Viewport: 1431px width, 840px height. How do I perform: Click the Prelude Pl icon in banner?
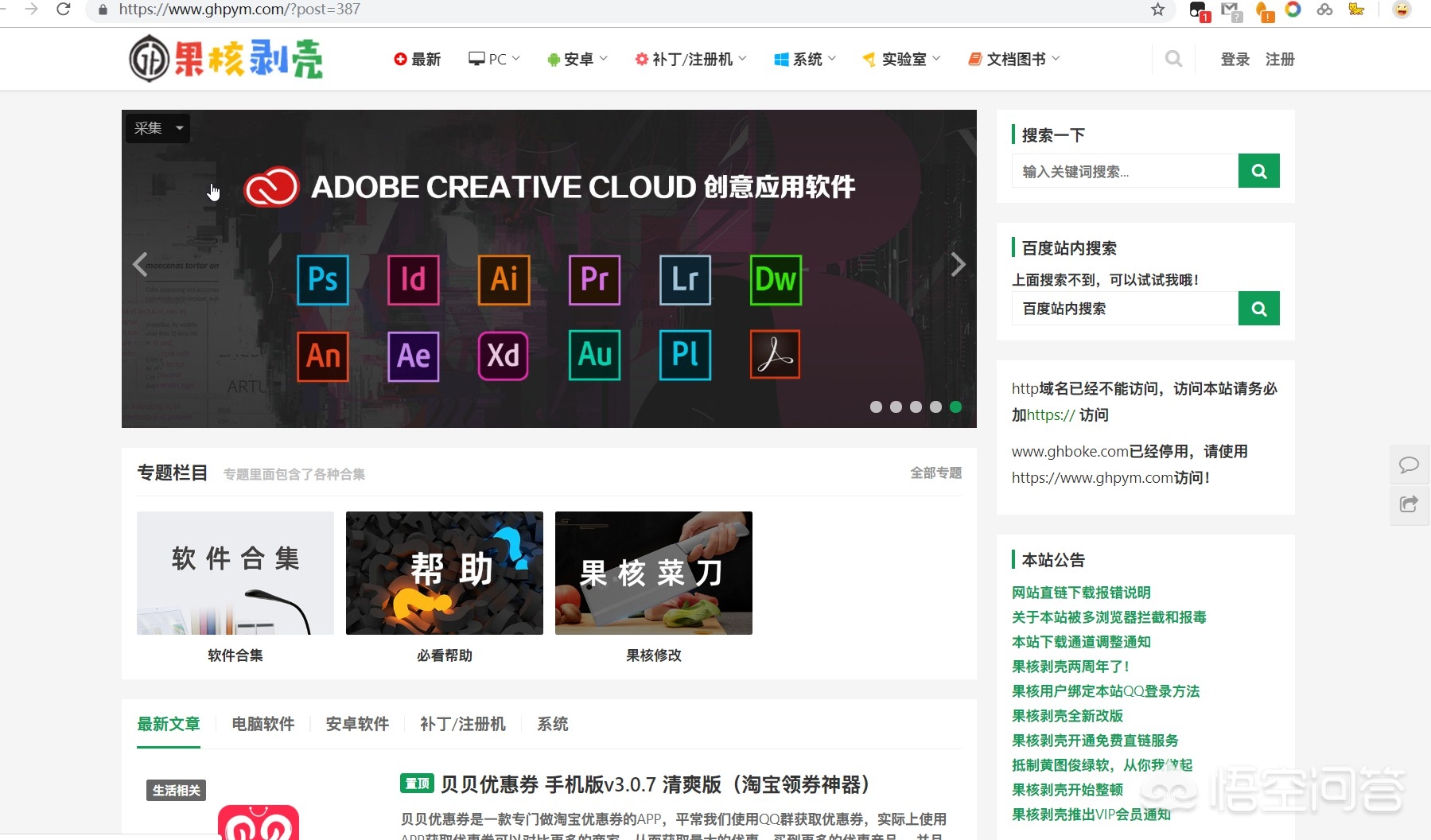(x=686, y=355)
